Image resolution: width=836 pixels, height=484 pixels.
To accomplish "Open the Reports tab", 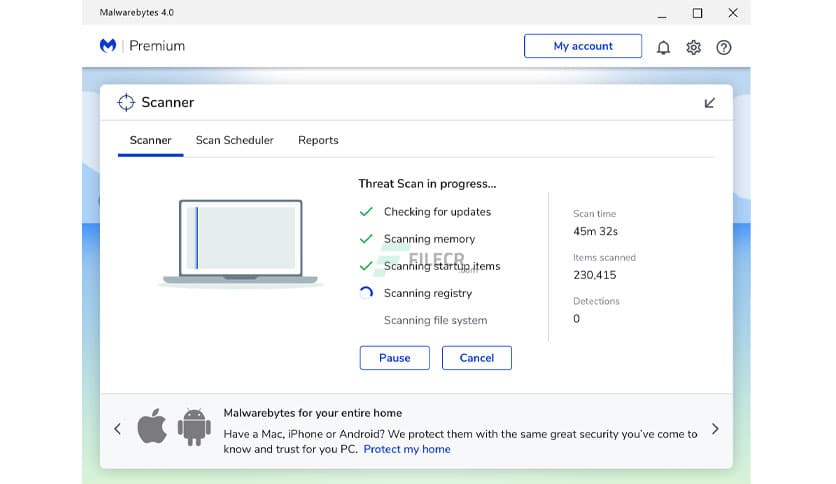I will pyautogui.click(x=318, y=140).
